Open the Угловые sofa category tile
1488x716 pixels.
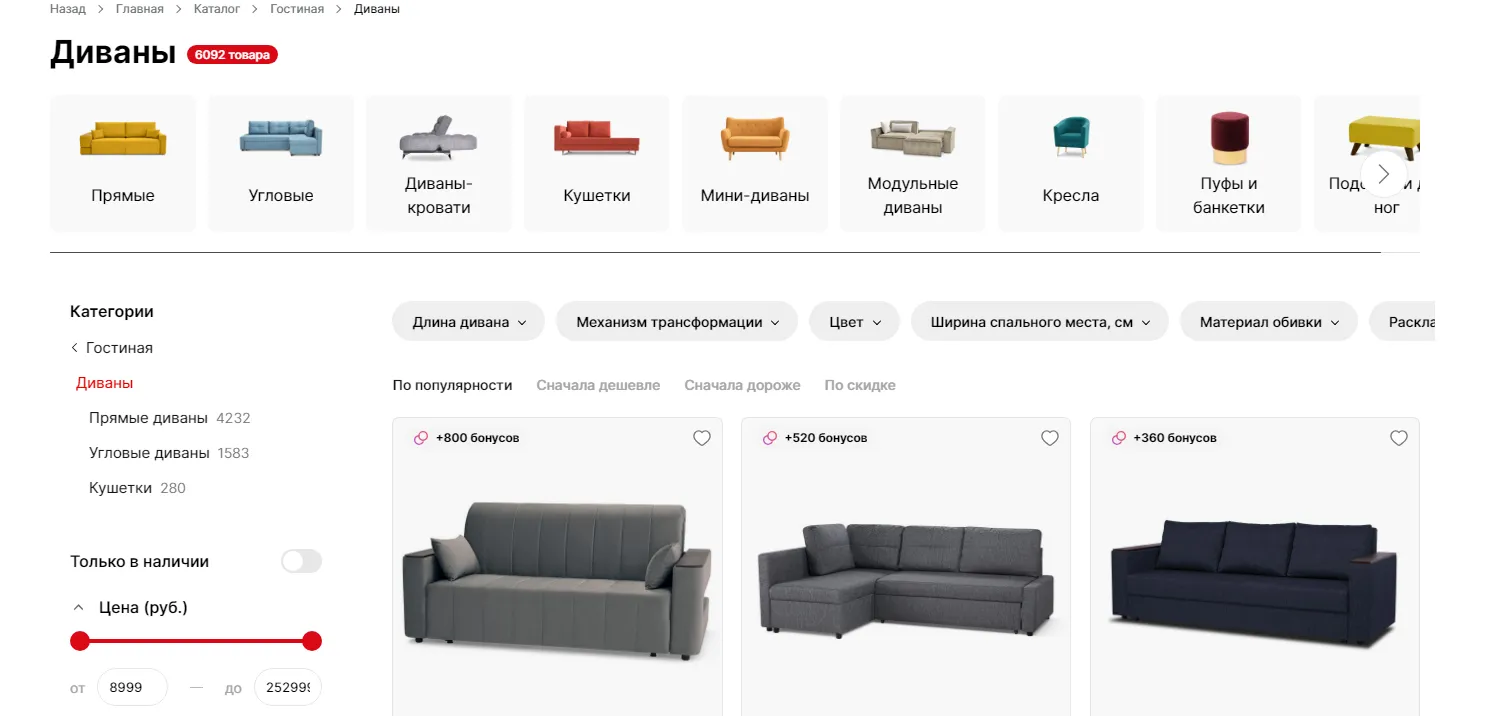281,164
